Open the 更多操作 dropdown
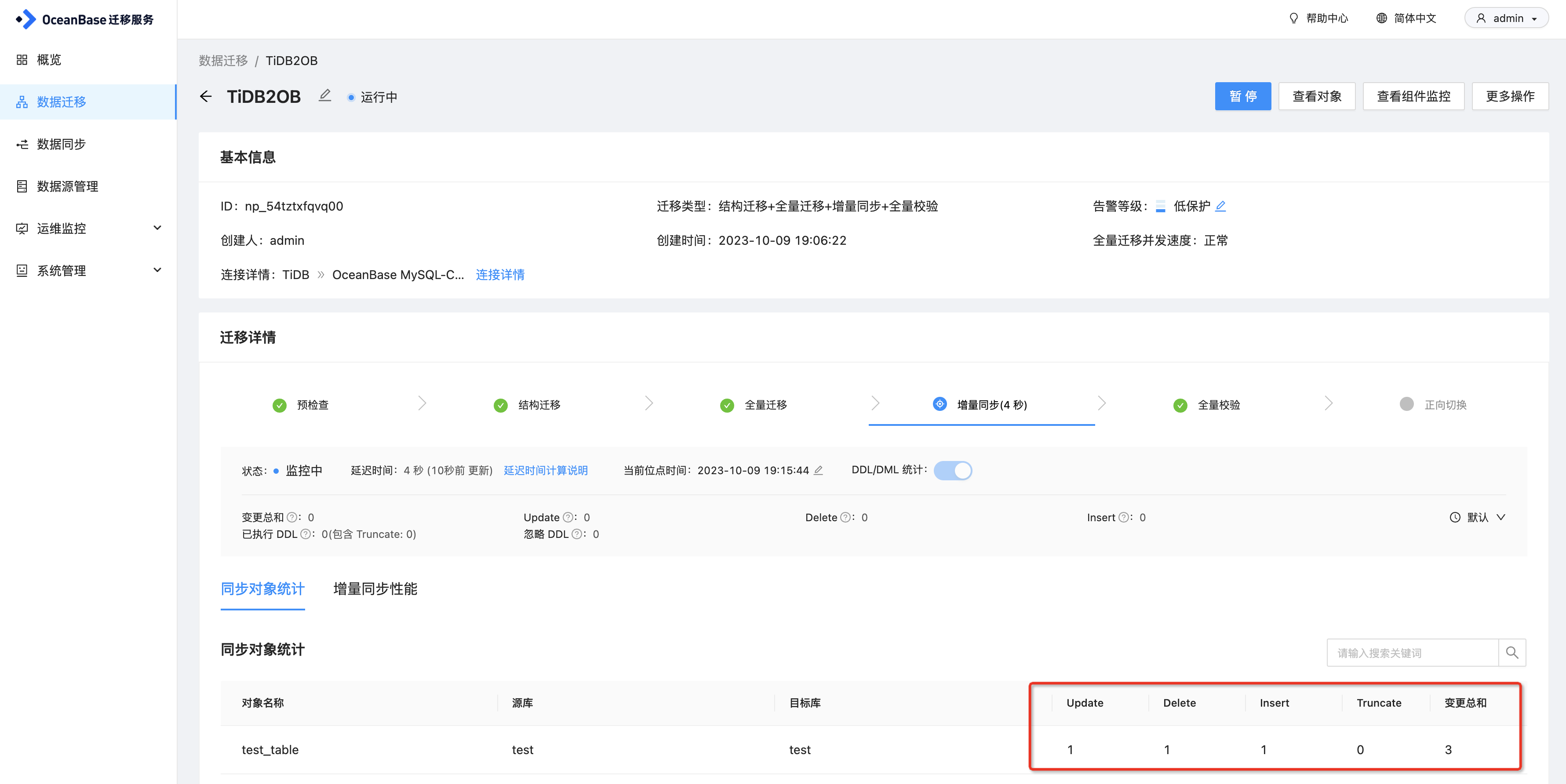Image resolution: width=1566 pixels, height=784 pixels. (x=1510, y=96)
